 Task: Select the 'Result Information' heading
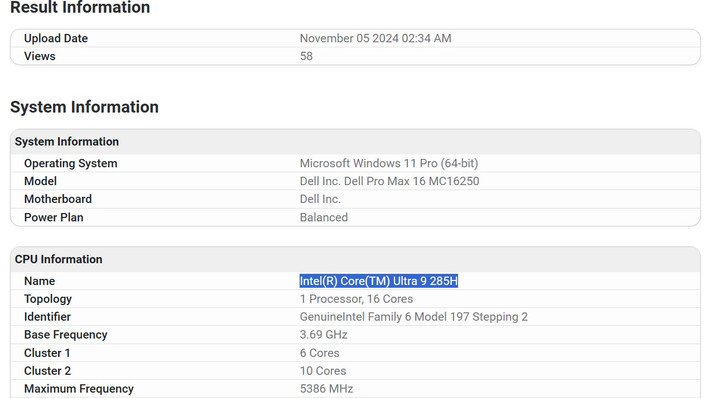80,7
